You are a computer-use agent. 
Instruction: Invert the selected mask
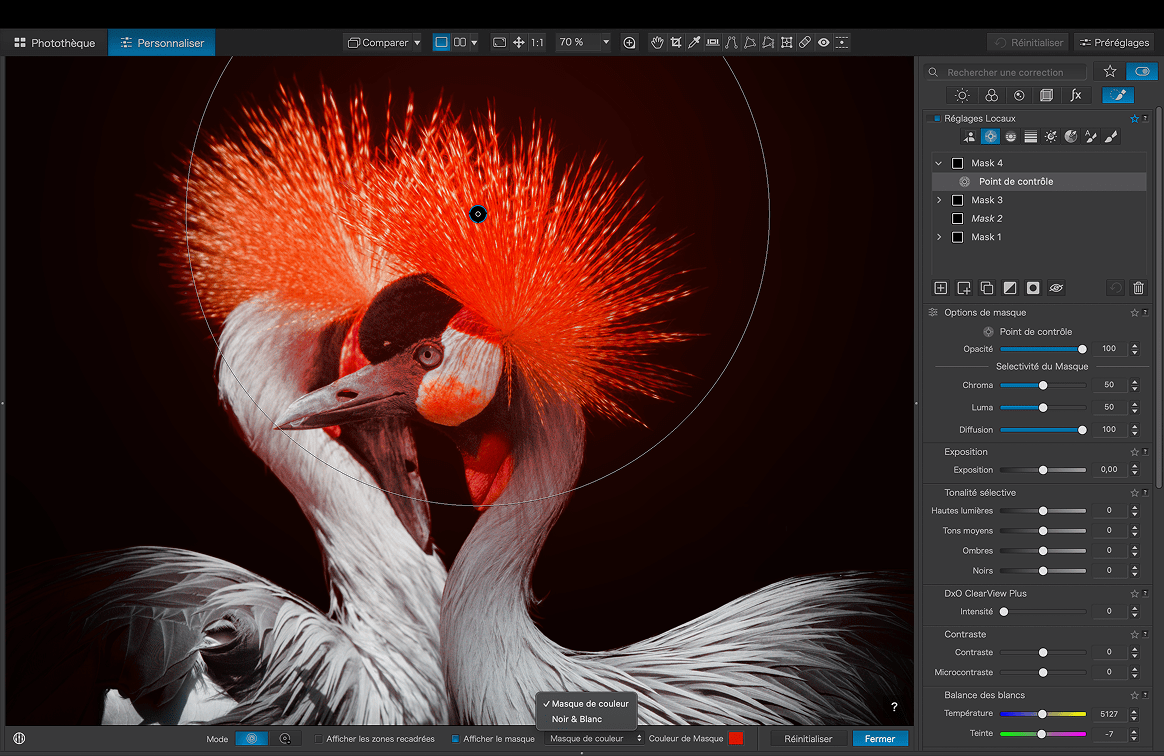[x=1010, y=288]
